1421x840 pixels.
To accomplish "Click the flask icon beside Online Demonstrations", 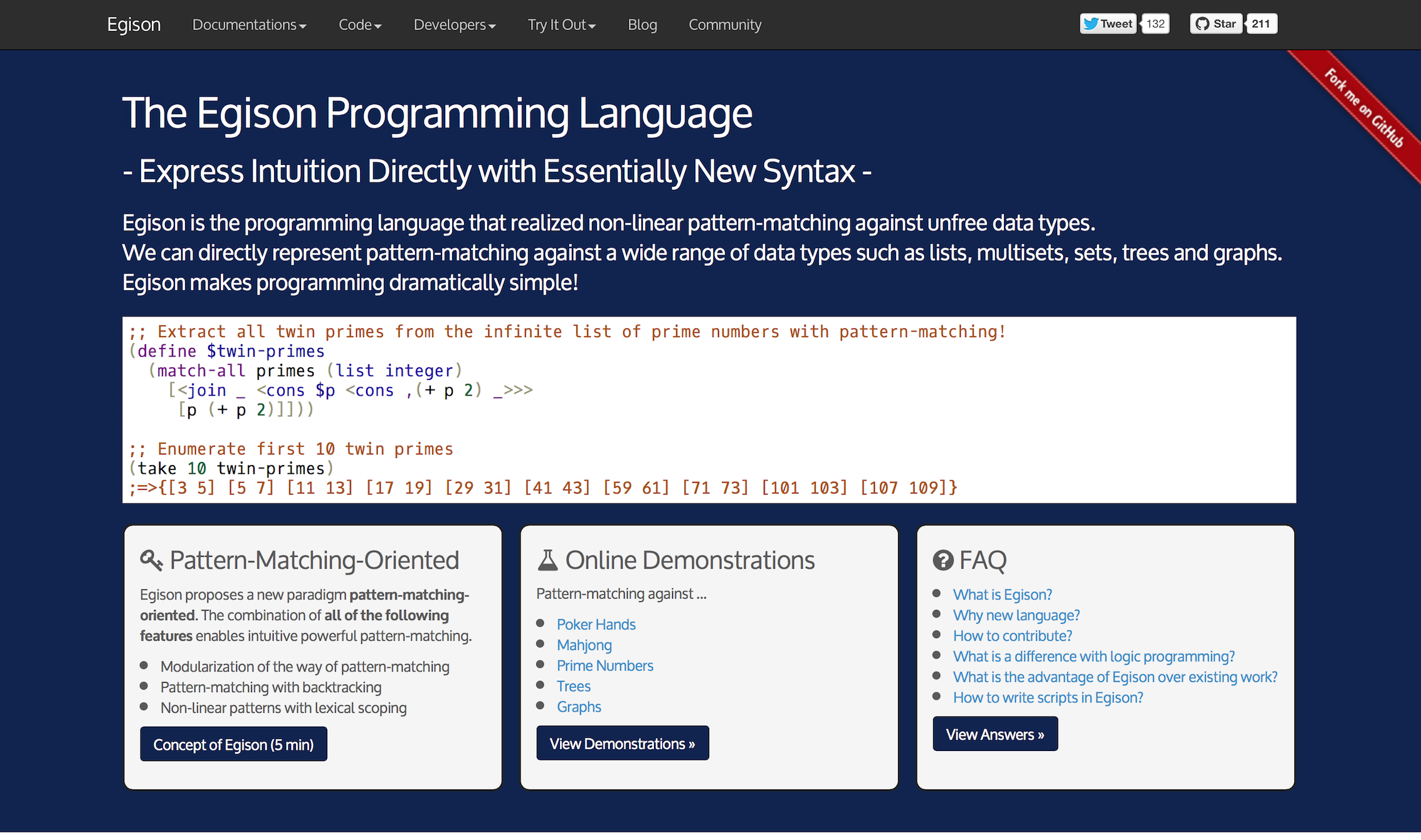I will pos(547,560).
